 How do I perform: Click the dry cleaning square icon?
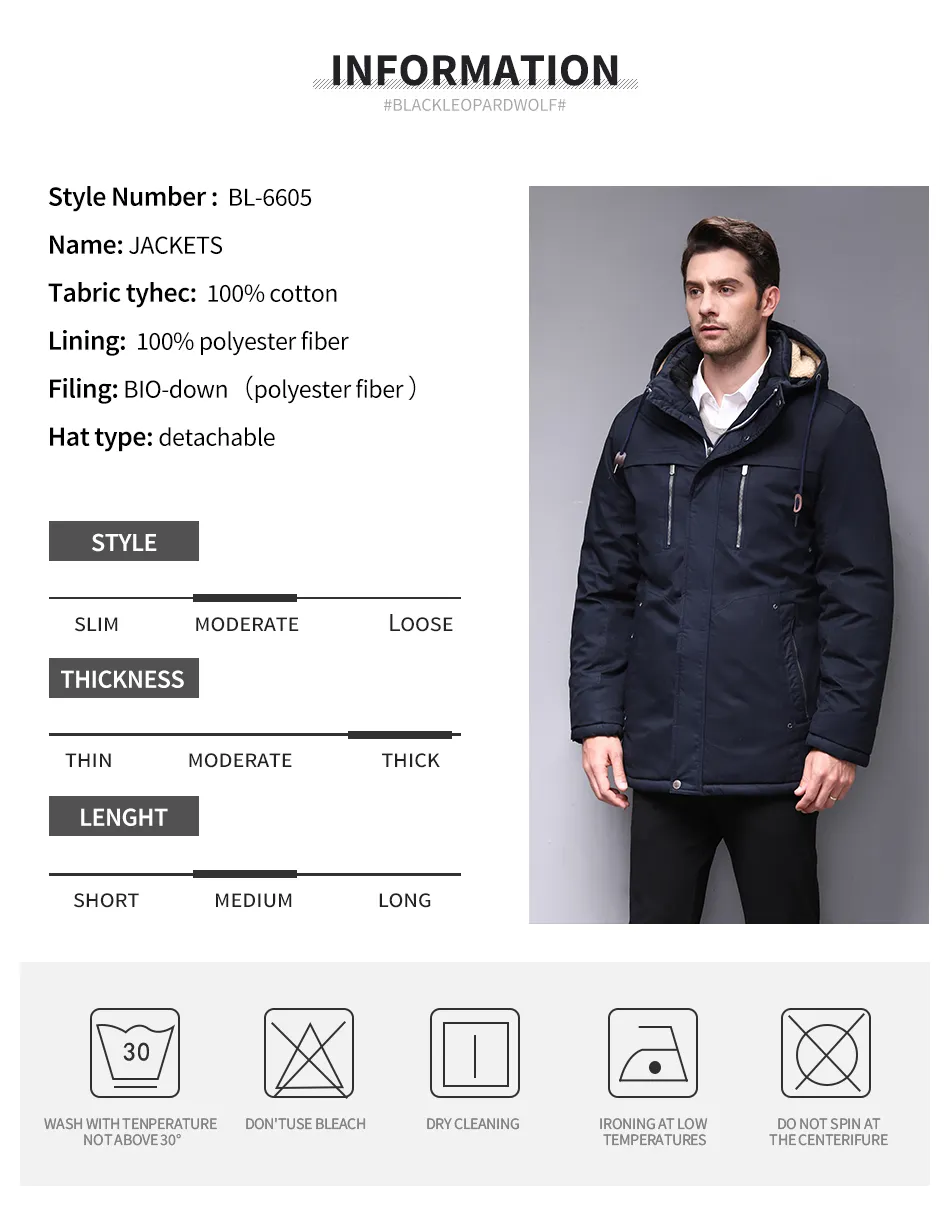(x=475, y=1053)
